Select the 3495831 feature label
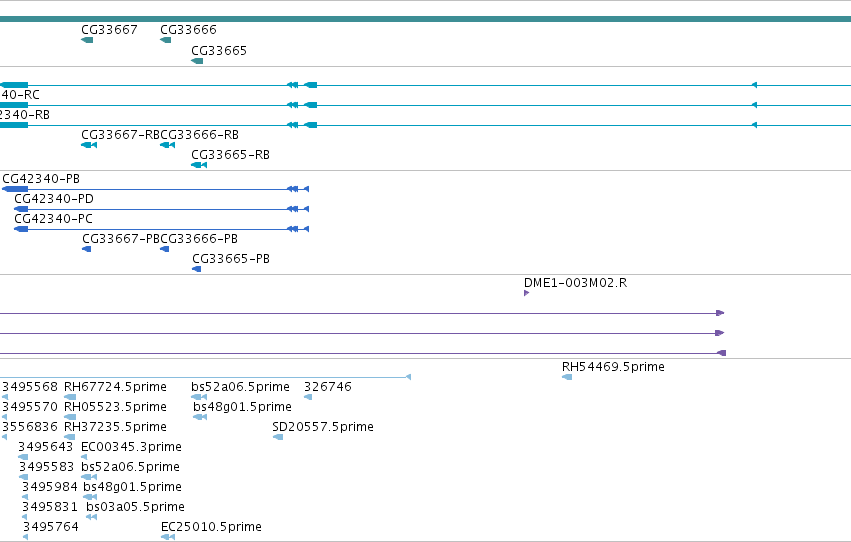This screenshot has height=542, width=851. (50, 507)
